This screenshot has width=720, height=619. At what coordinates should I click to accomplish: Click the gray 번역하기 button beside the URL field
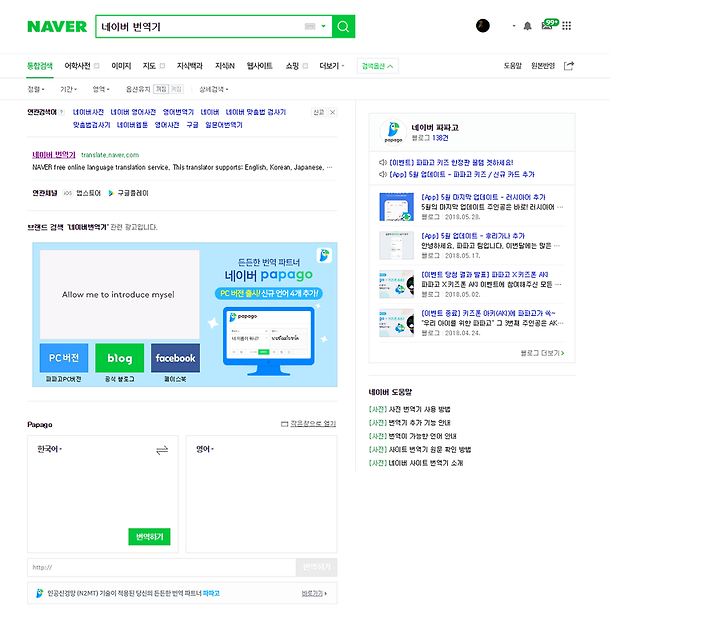316,567
